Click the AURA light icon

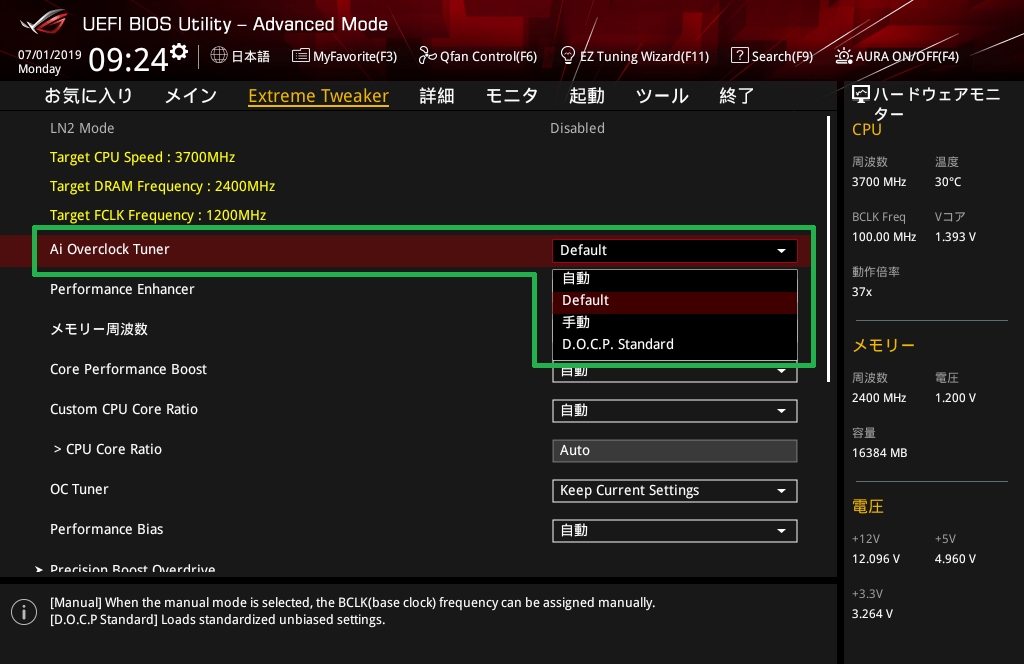coord(844,56)
